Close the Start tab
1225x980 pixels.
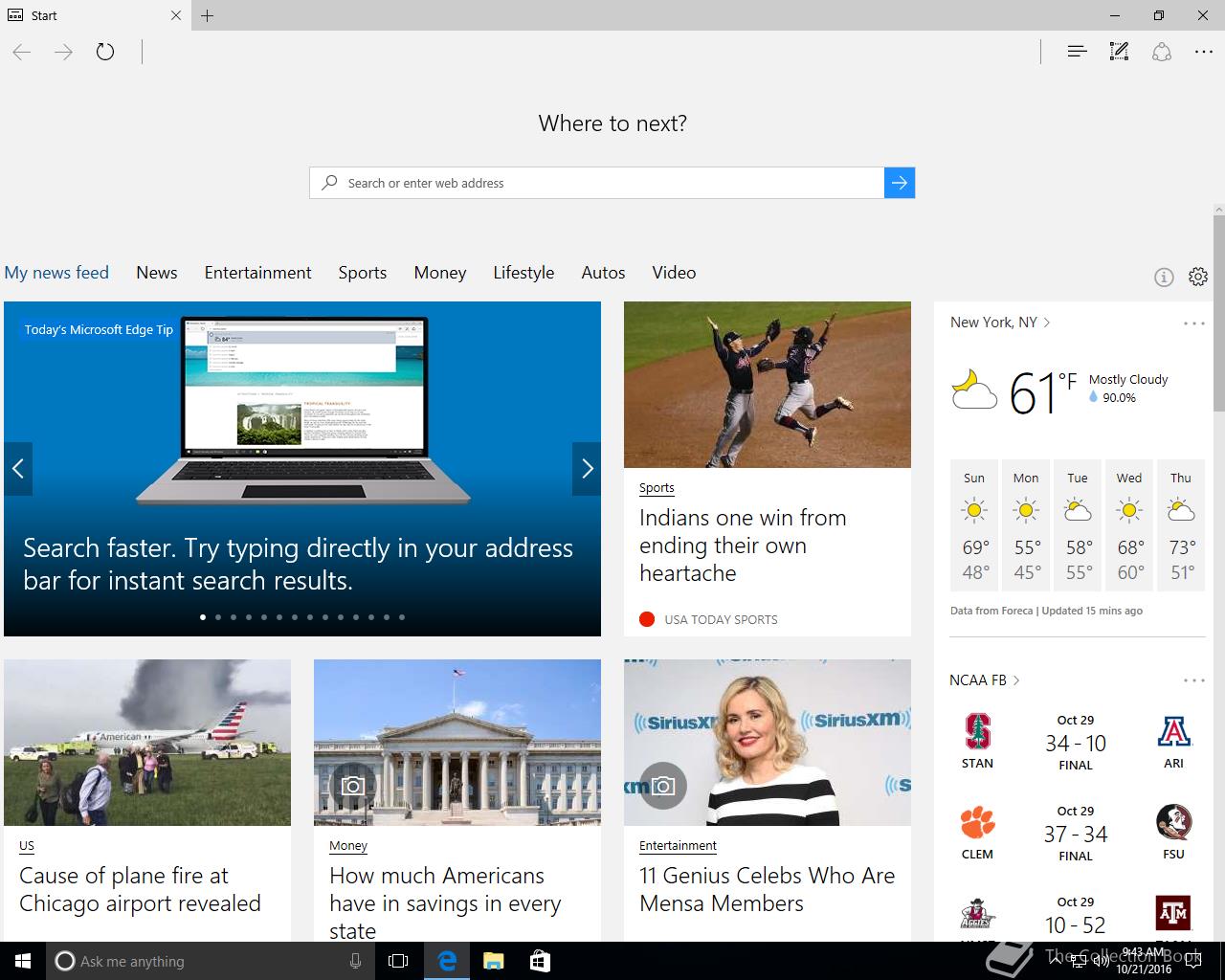click(176, 15)
